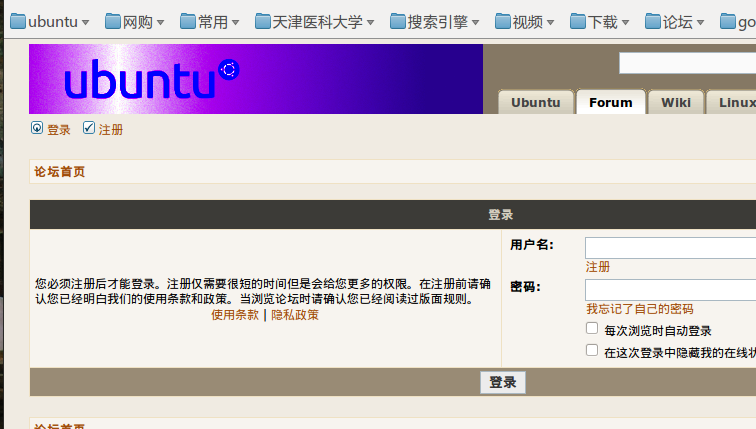Expand the 网购 bookmarks dropdown arrow

161,23
